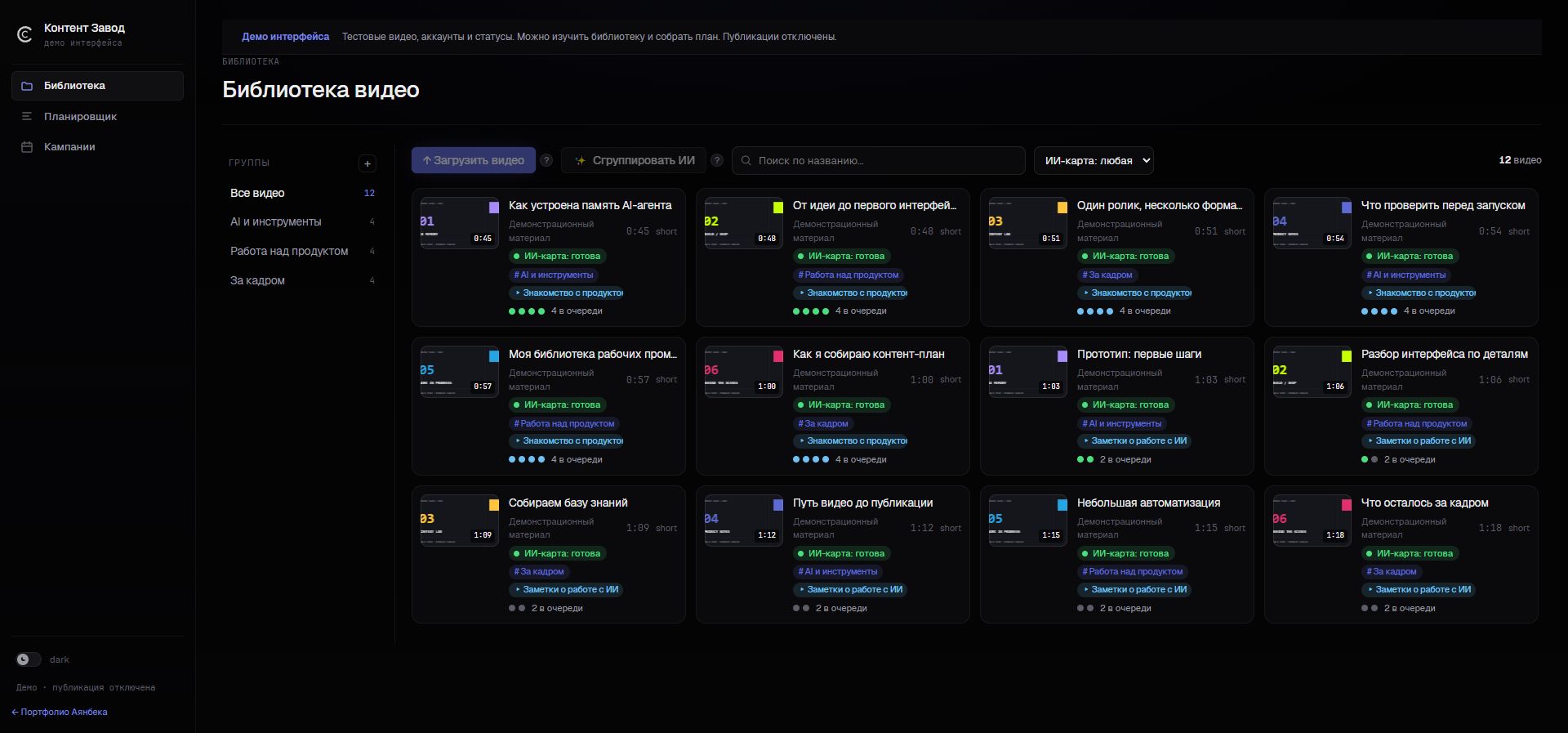Click the list icon beside Планировщик
The height and width of the screenshot is (733, 1568).
(27, 117)
